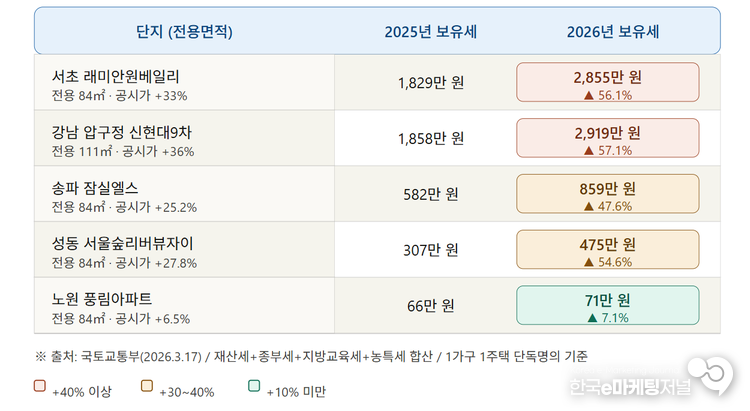
Task: Click the 66만 원 2025 tax value
Action: 430,305
